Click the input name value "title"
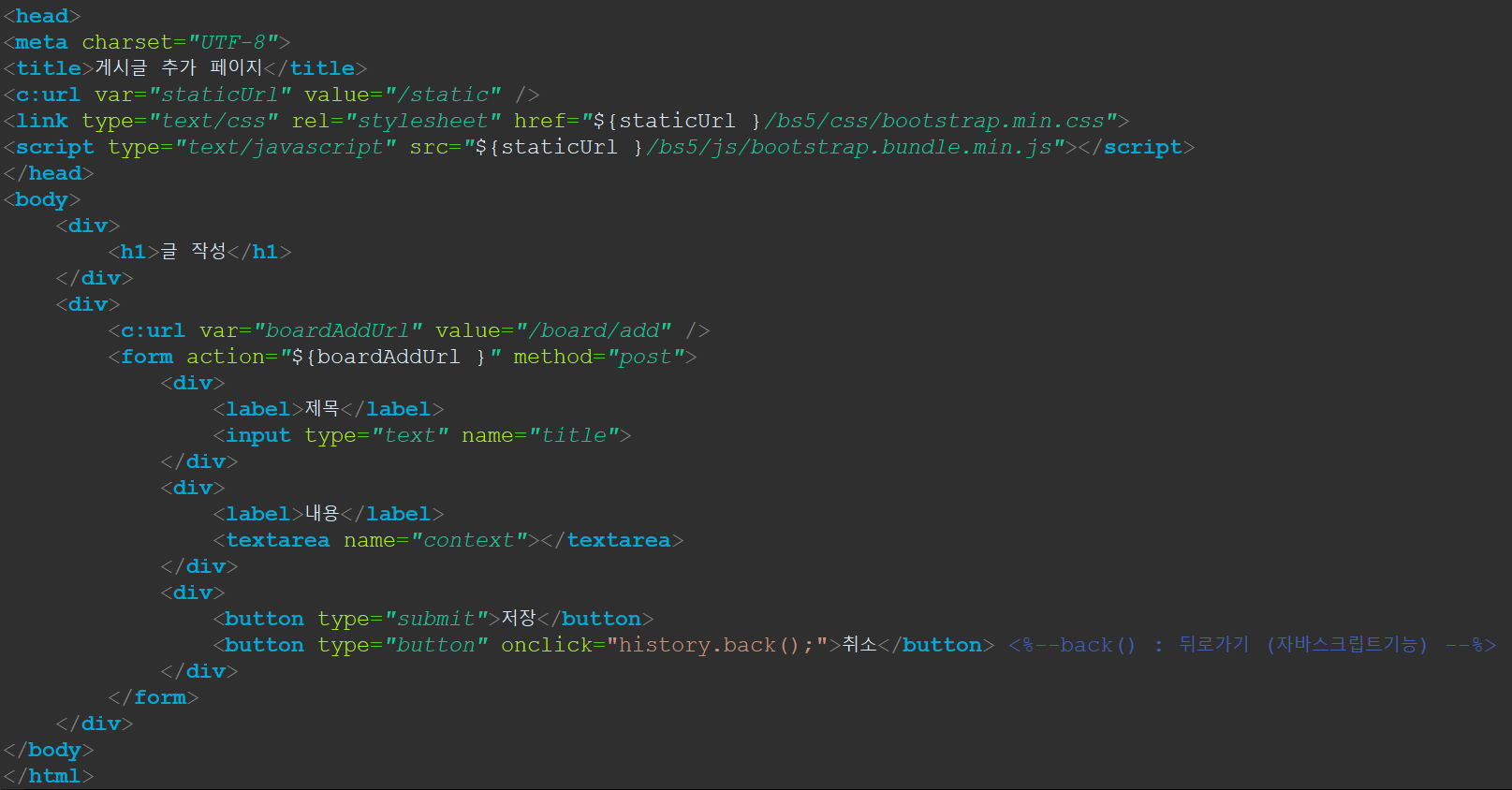 coord(574,435)
